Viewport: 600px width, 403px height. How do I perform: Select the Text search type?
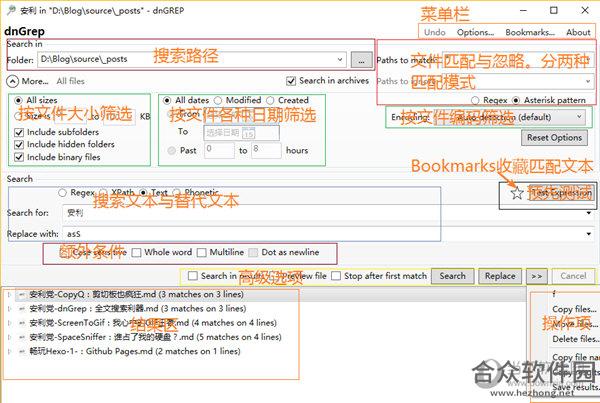click(x=143, y=193)
